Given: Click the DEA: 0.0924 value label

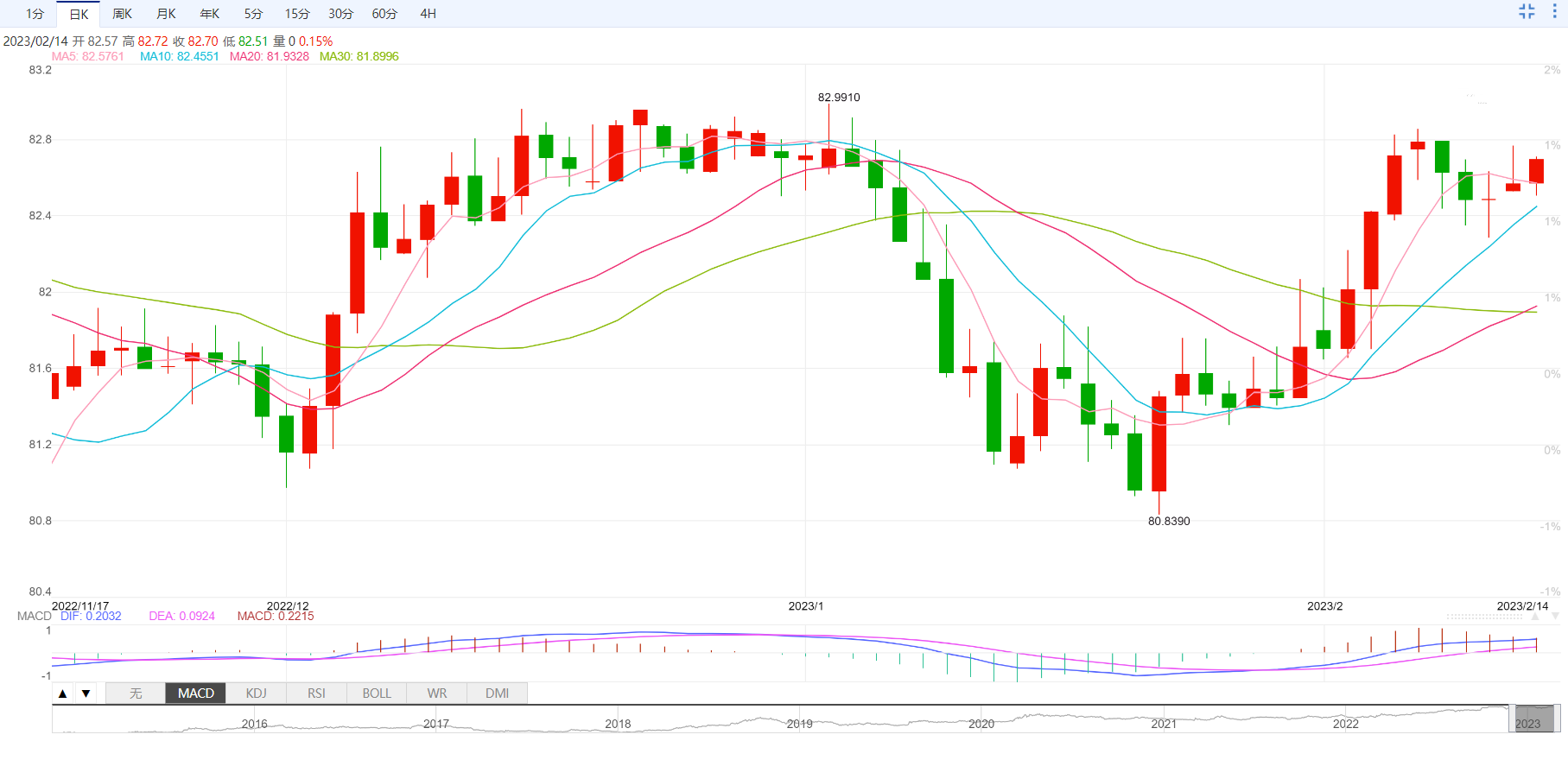Looking at the screenshot, I should coord(181,616).
